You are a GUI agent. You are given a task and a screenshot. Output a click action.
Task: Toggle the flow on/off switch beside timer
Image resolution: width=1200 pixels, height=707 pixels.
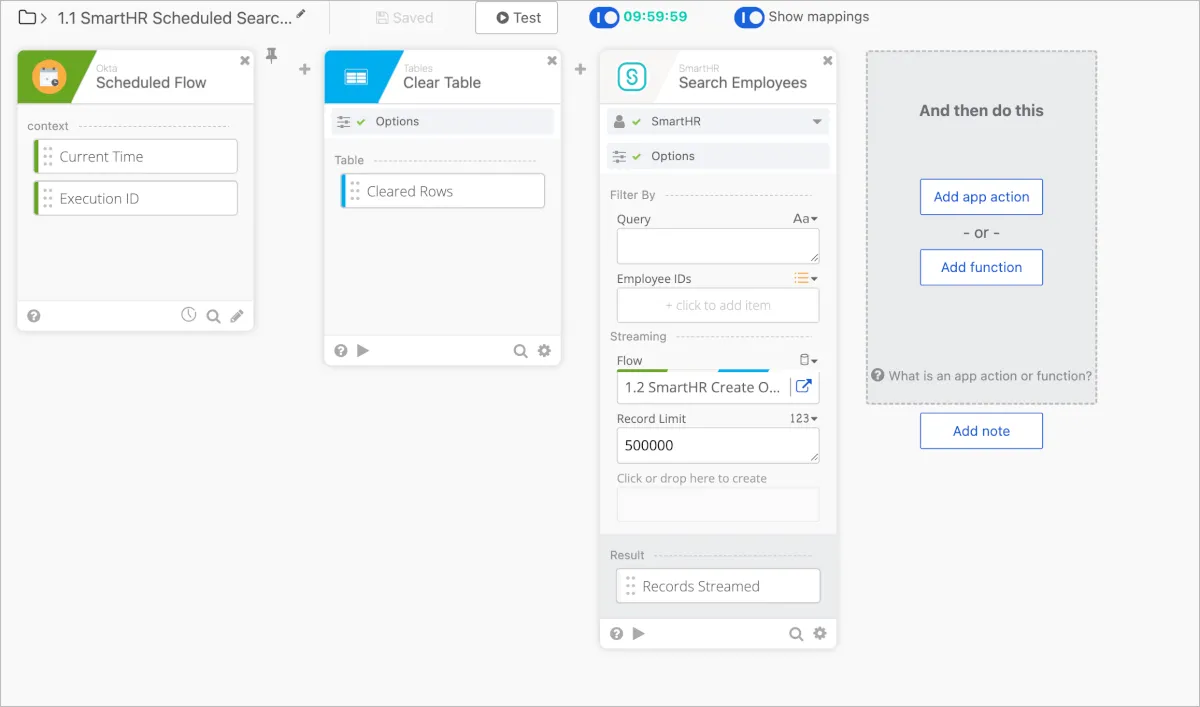604,17
